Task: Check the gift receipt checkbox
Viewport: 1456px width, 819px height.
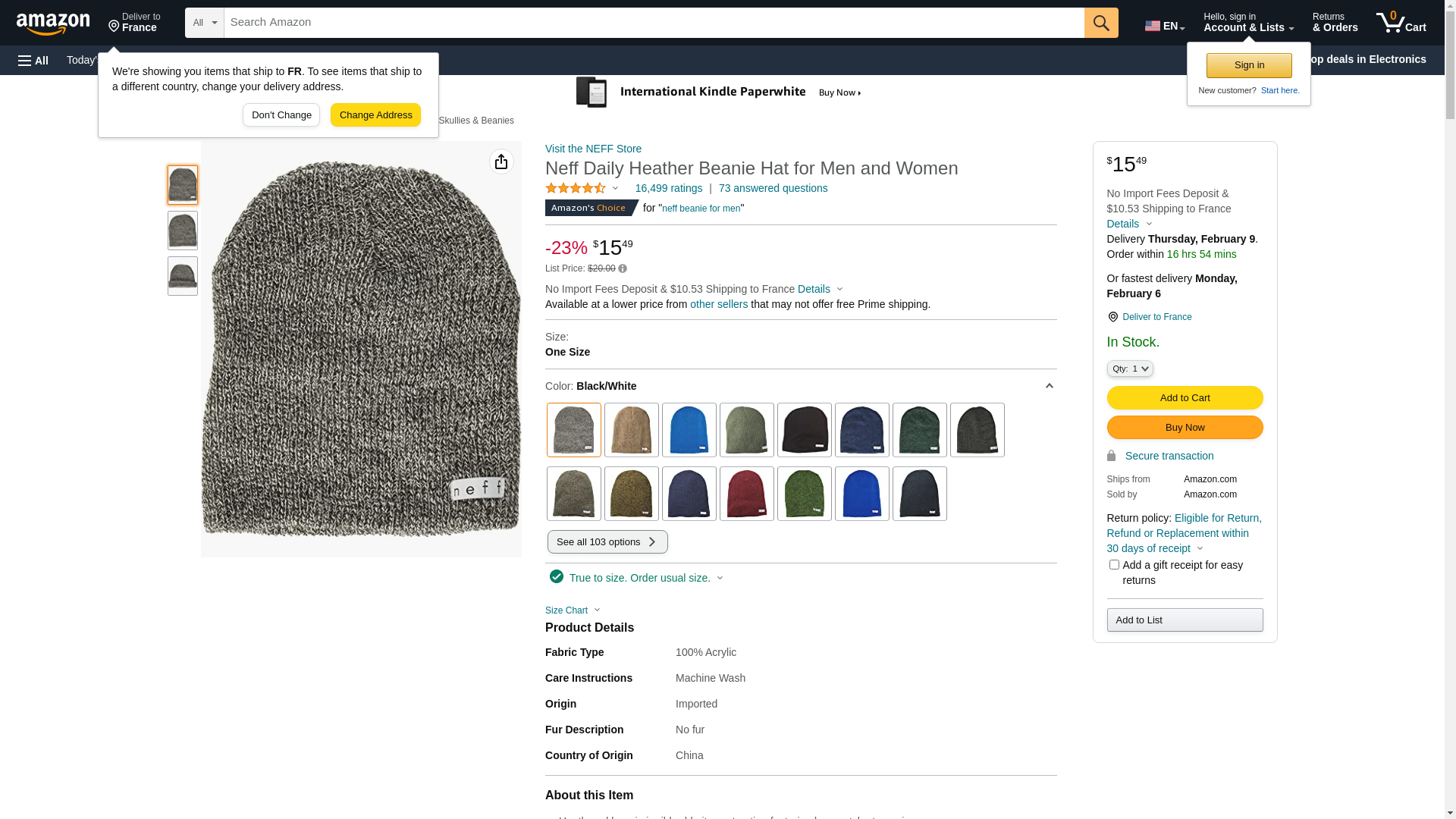Action: pyautogui.click(x=1114, y=564)
